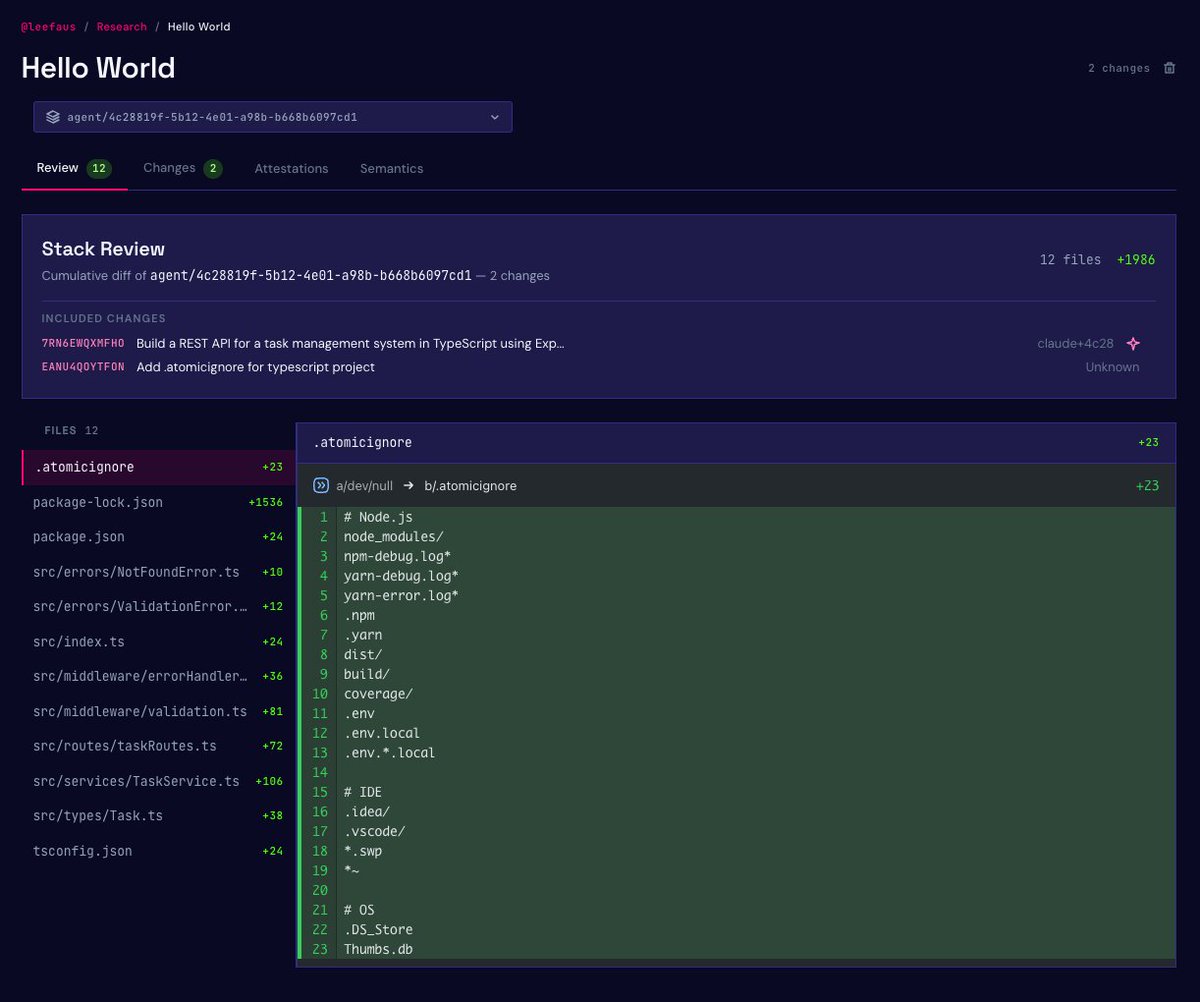Click the .atomicignore diff panel header

click(736, 442)
